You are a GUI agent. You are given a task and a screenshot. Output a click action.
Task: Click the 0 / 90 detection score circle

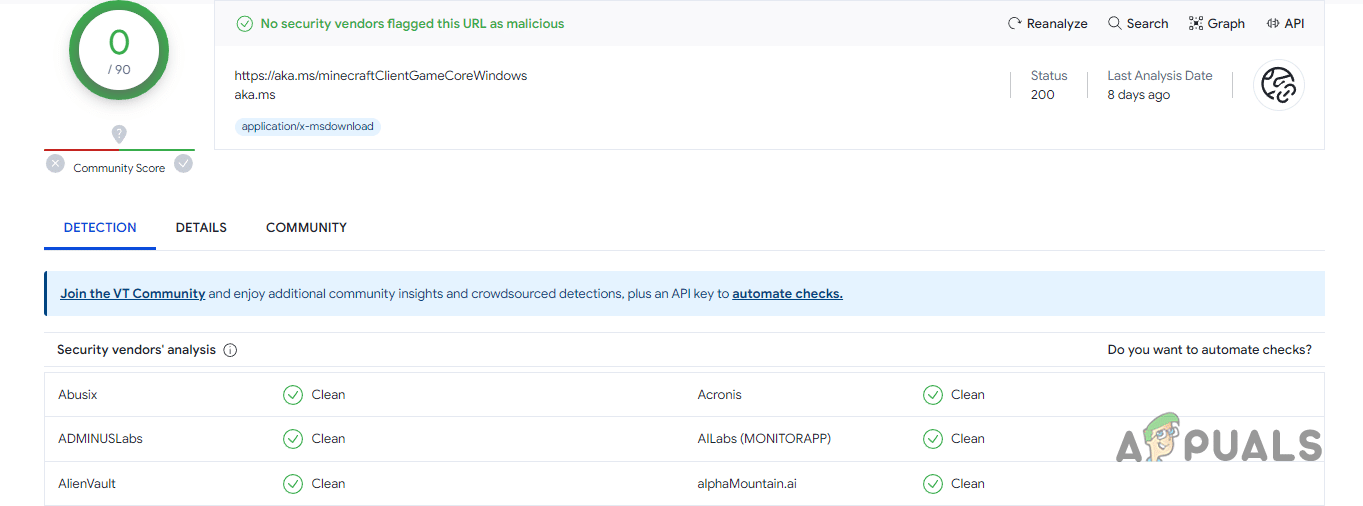tap(119, 50)
